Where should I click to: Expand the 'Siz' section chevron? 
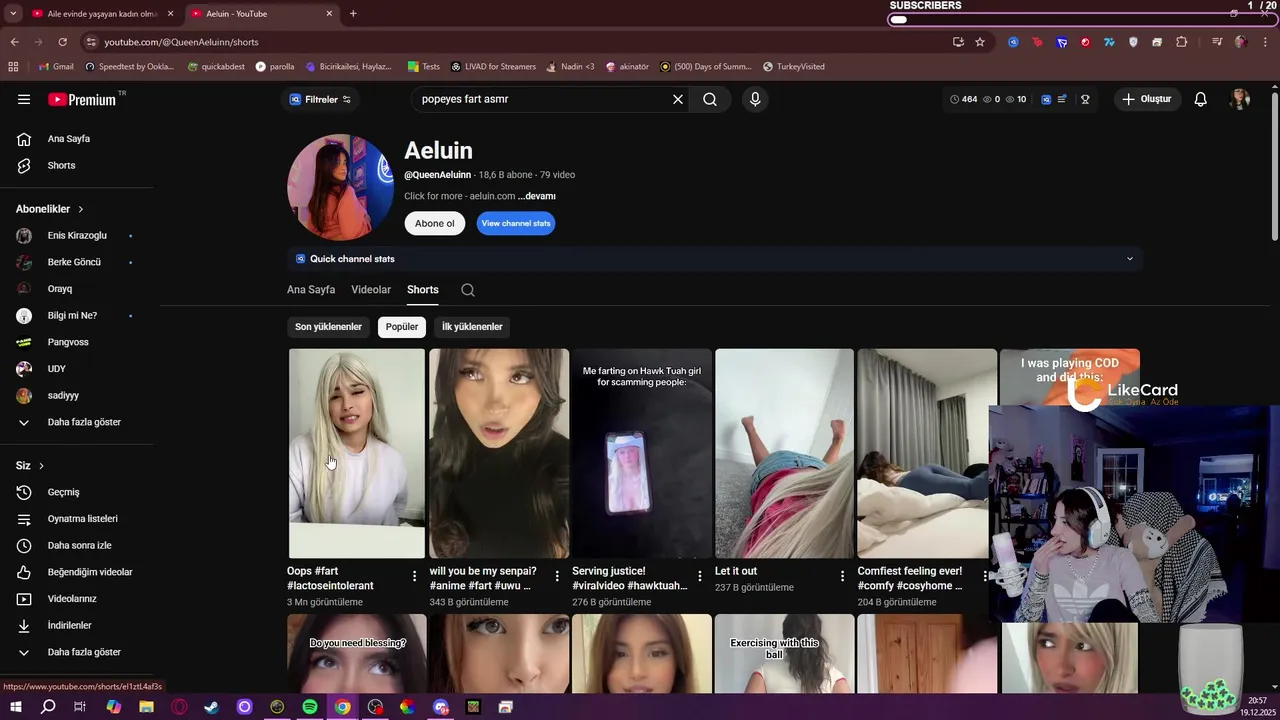(41, 466)
